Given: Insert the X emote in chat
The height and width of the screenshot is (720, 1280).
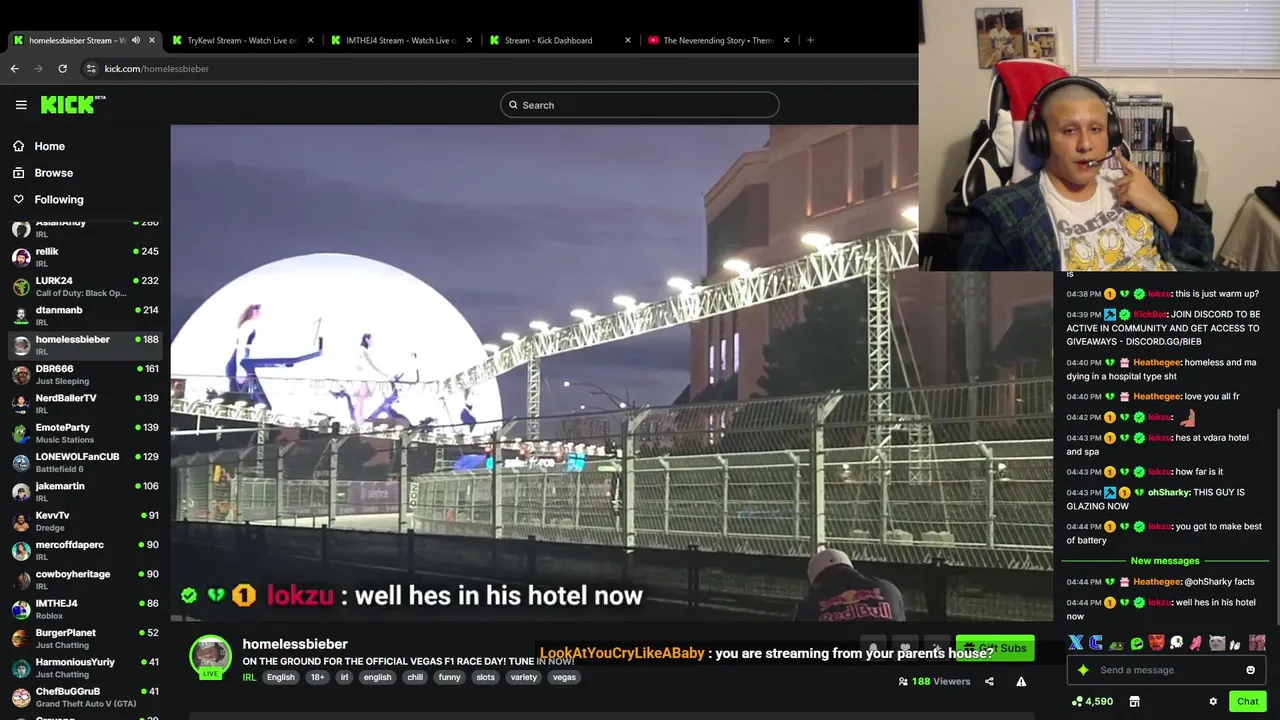Looking at the screenshot, I should point(1076,643).
